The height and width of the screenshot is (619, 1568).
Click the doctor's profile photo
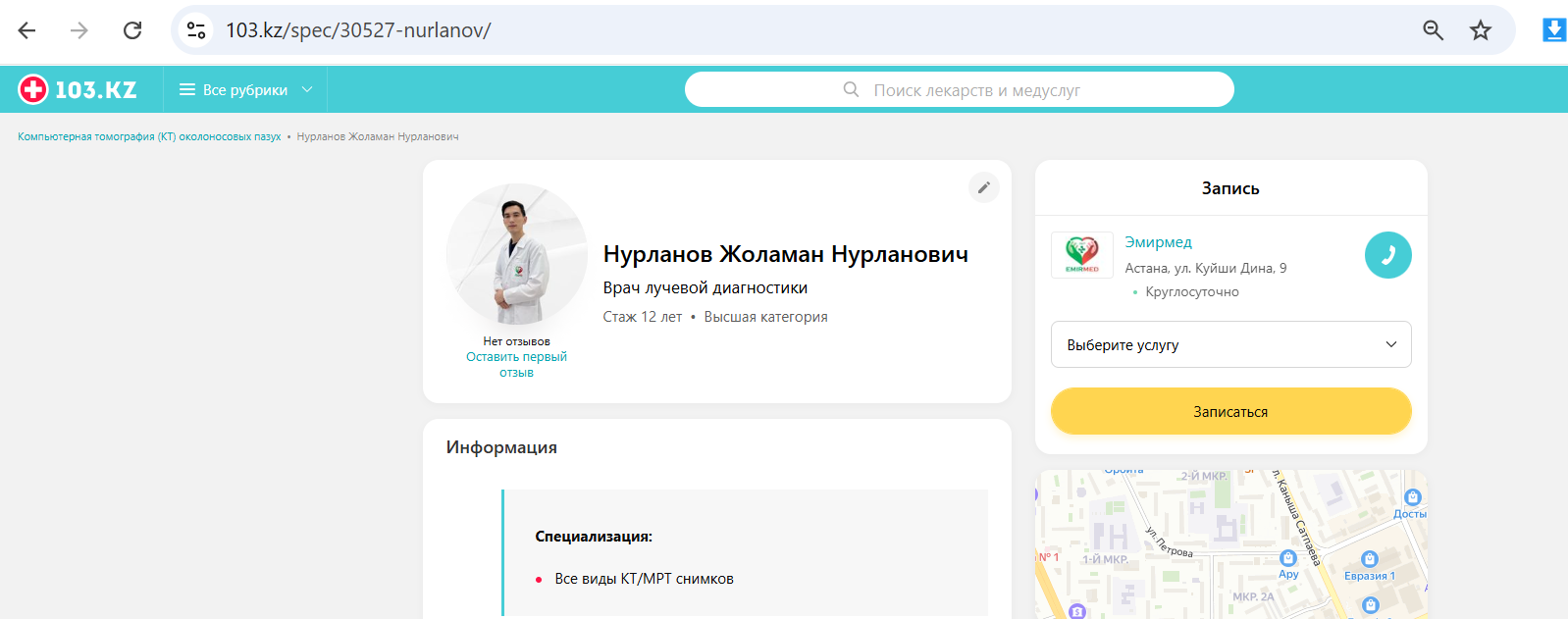(x=517, y=254)
